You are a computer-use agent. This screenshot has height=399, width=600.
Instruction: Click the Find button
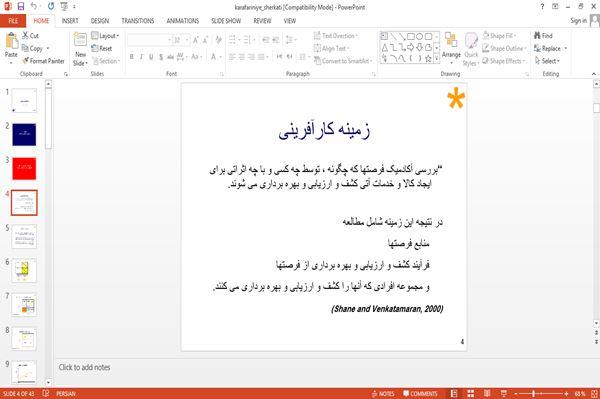tap(543, 36)
